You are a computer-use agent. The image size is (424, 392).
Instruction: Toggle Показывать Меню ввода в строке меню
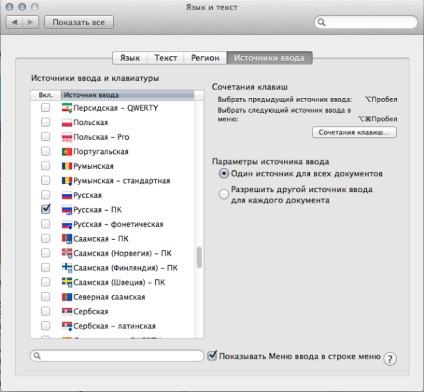(x=212, y=355)
